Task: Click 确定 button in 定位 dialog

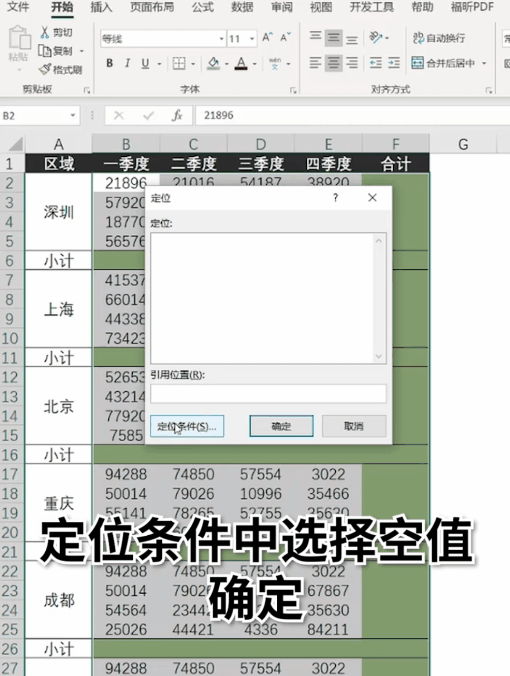Action: click(282, 426)
